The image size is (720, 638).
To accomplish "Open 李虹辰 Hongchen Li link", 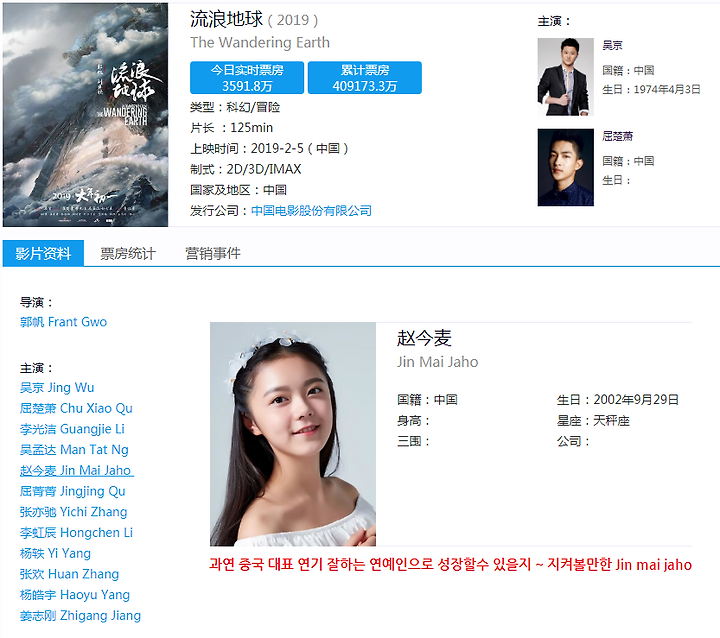I will click(76, 533).
